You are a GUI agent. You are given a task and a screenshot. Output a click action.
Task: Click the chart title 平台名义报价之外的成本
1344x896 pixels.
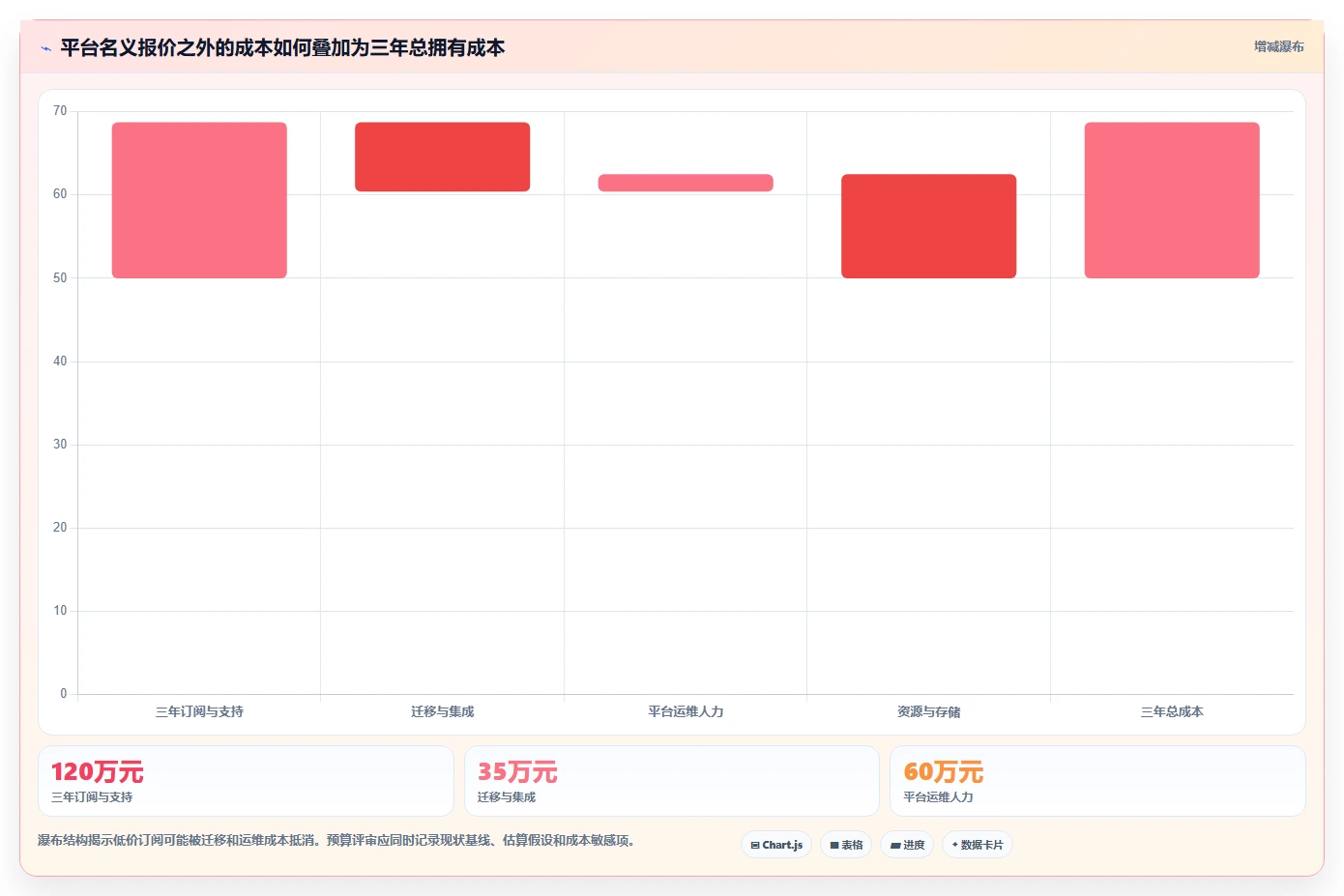coord(282,47)
